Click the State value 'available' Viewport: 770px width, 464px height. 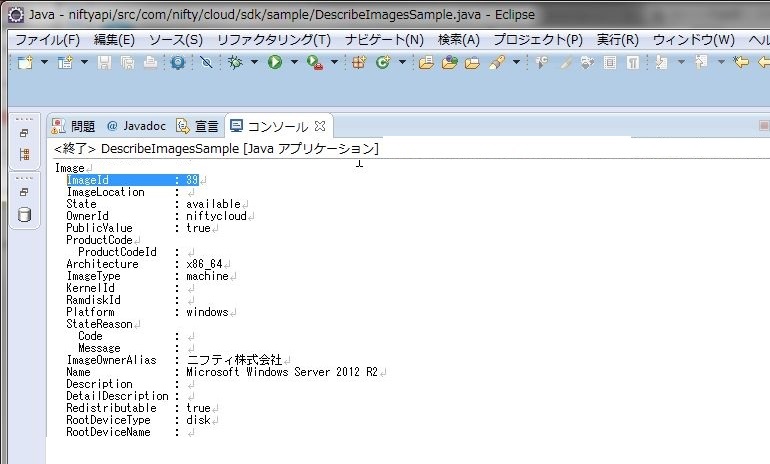pyautogui.click(x=213, y=204)
